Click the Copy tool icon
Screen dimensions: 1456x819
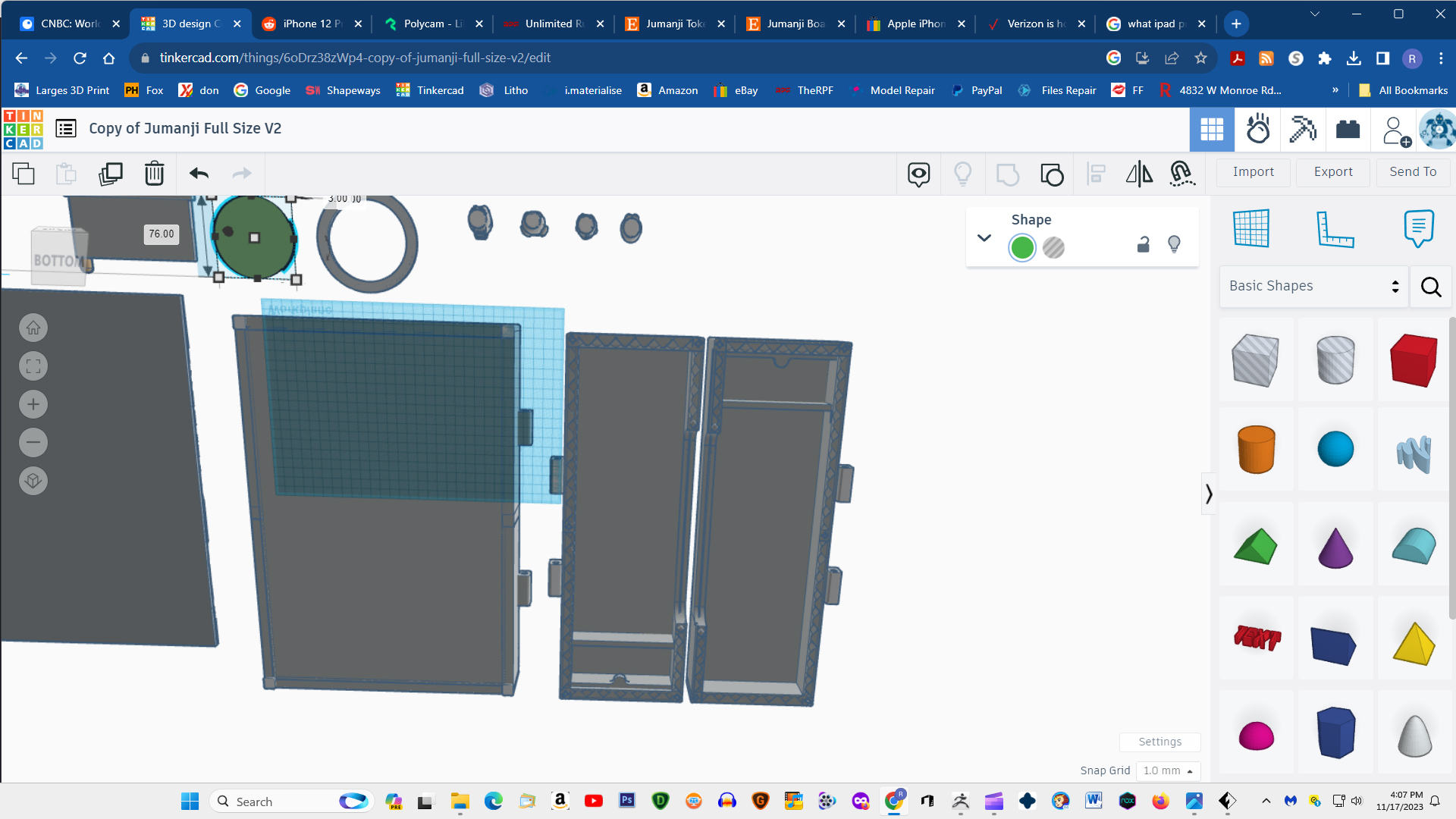[24, 174]
